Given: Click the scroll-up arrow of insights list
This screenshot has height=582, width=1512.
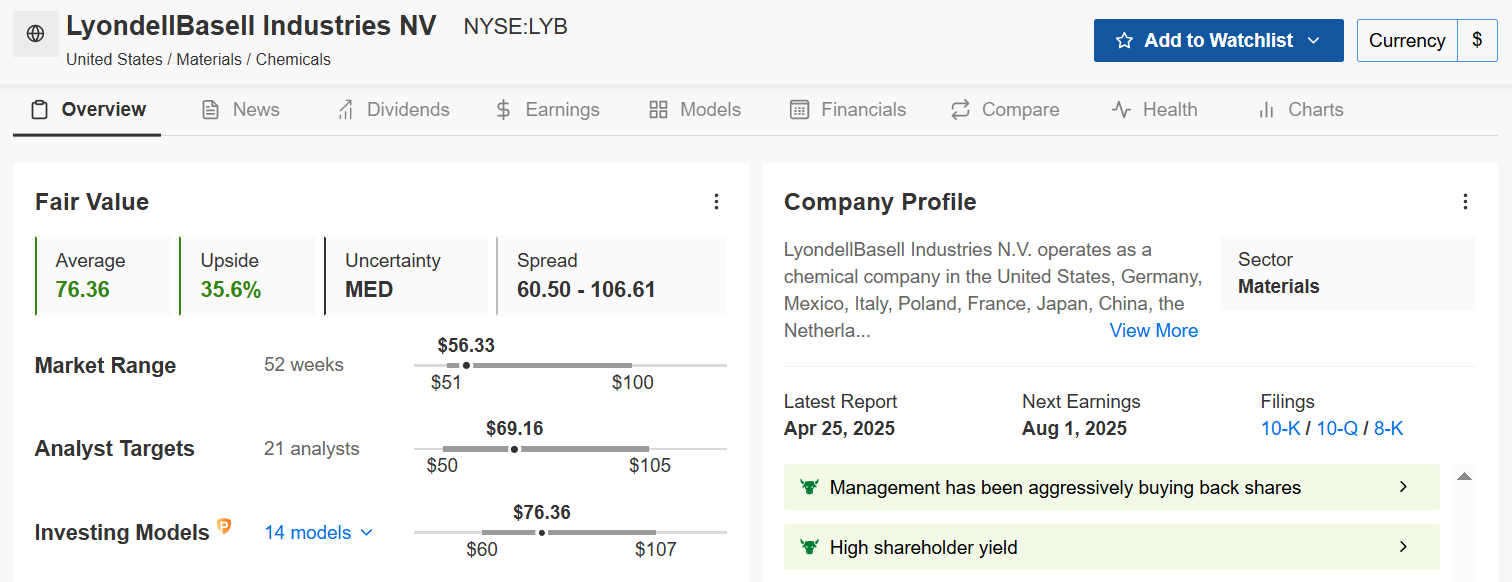Looking at the screenshot, I should pos(1465,477).
